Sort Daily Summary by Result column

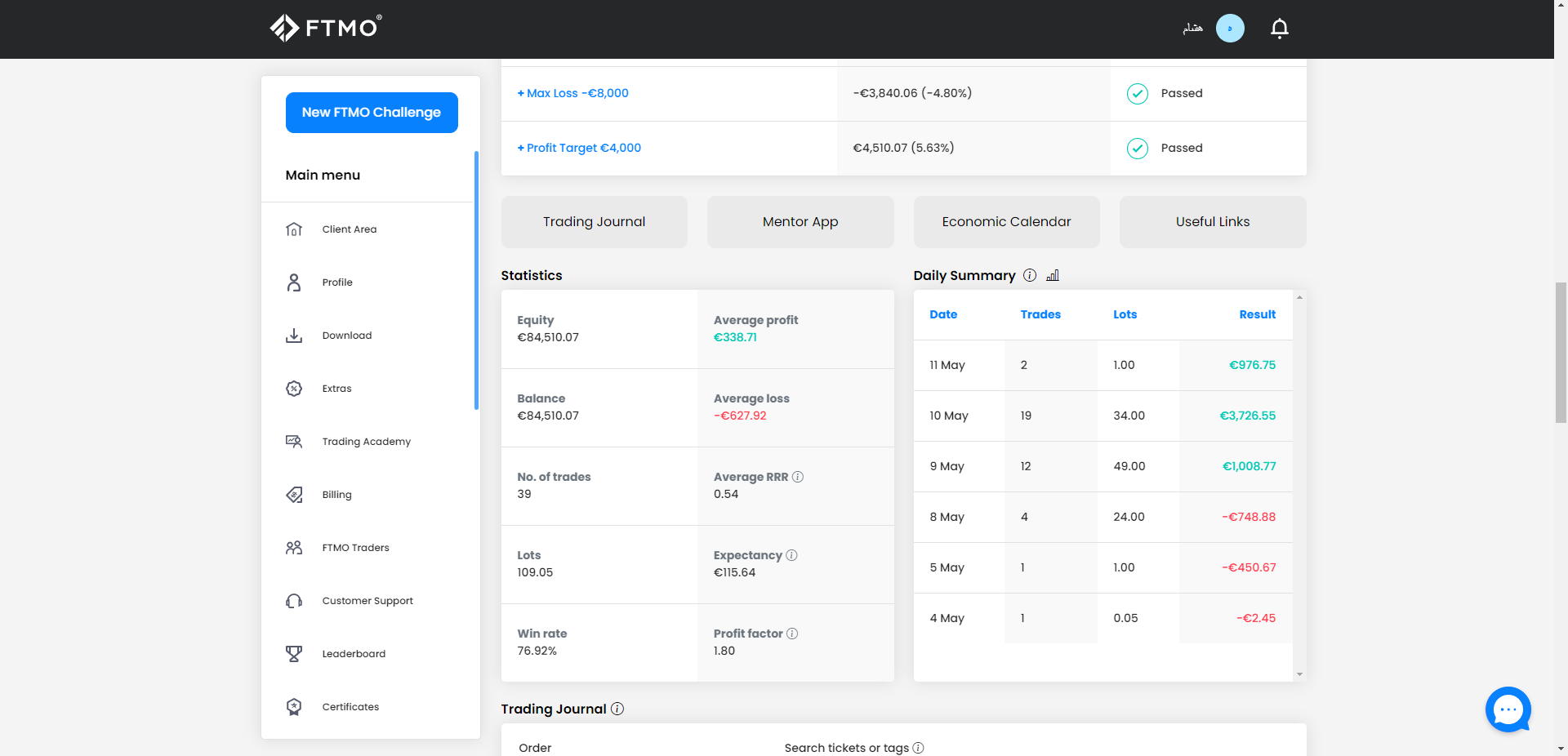[x=1257, y=314]
